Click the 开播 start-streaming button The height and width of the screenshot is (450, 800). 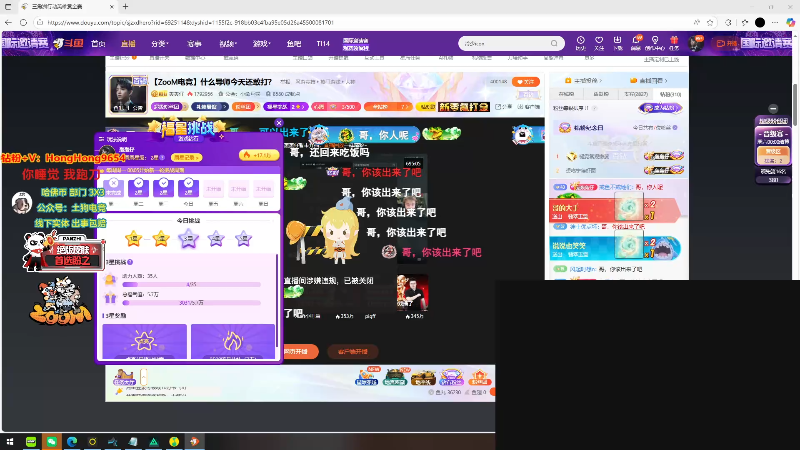coord(727,43)
